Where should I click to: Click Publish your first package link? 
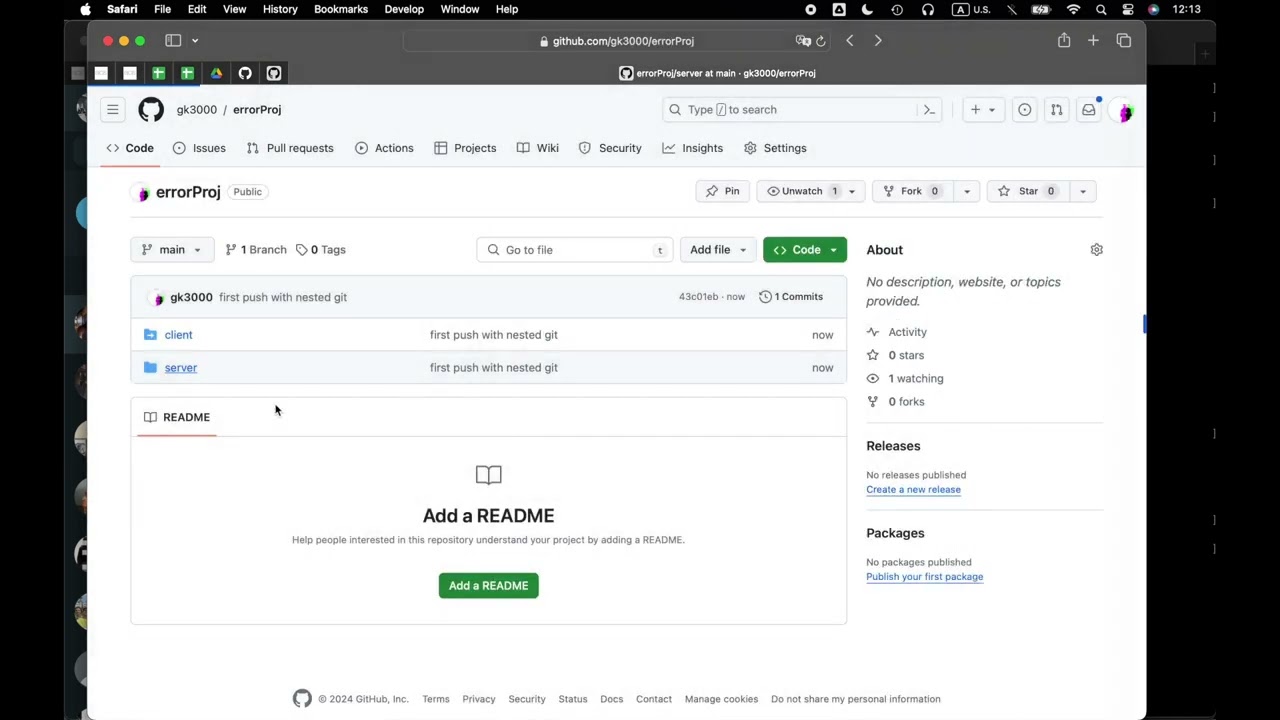point(924,577)
